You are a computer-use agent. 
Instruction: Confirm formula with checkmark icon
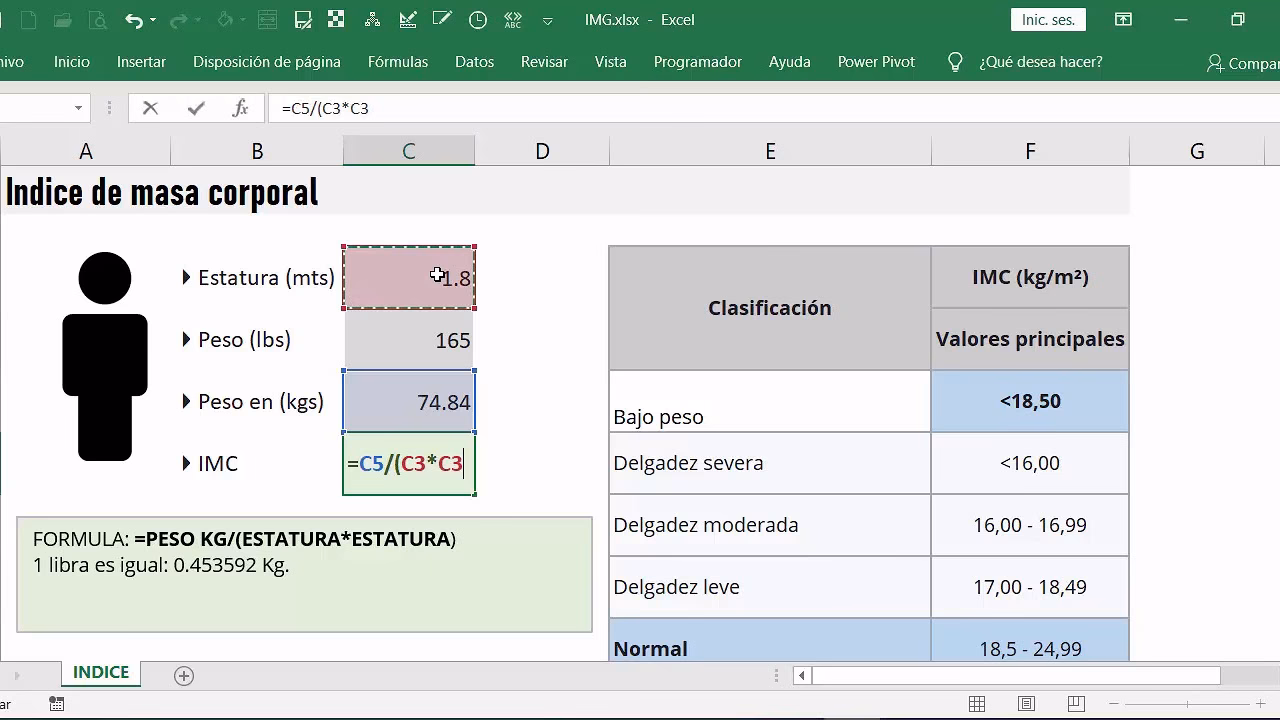196,108
